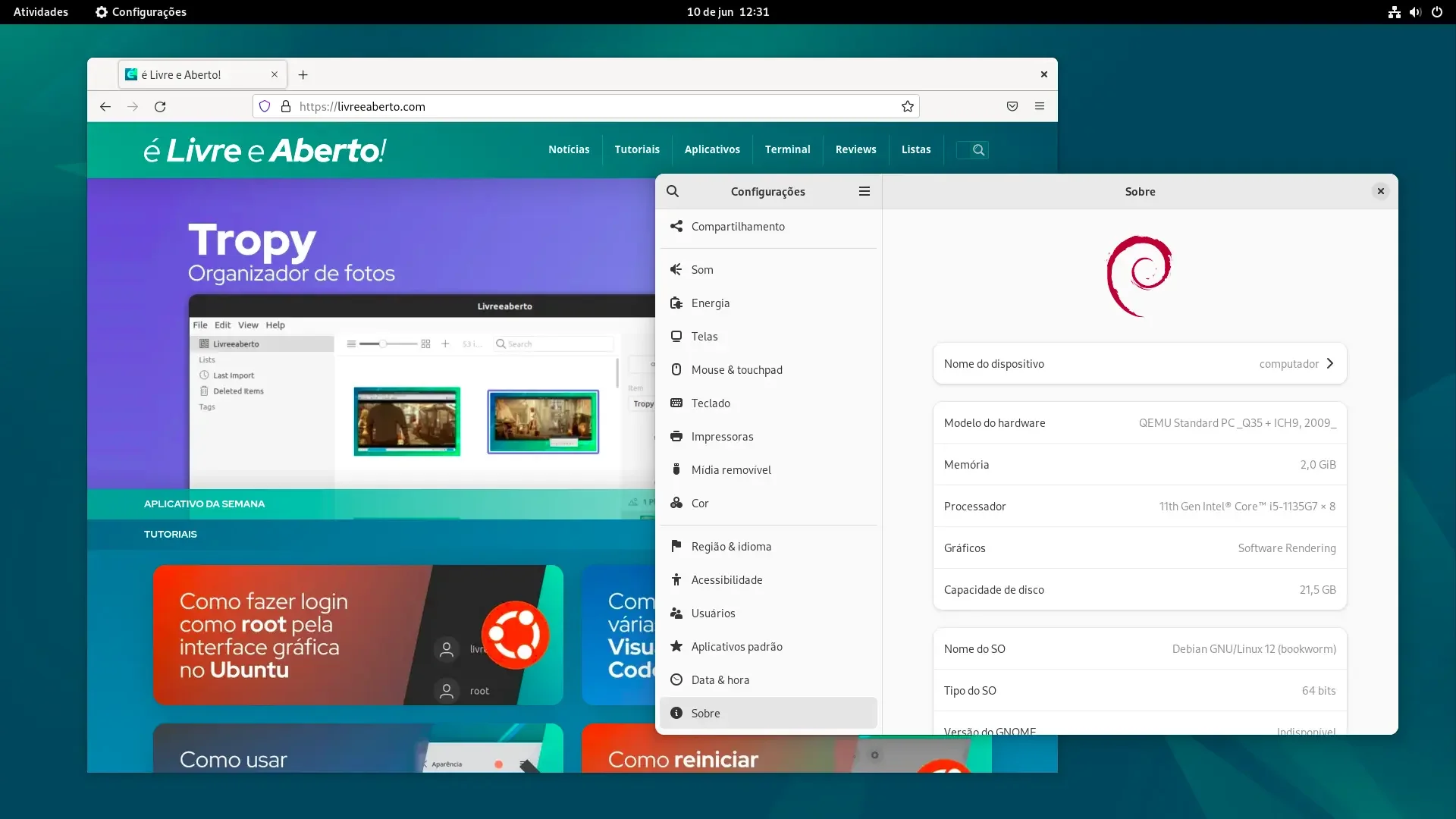Select the Sobre sidebar entry
1456x819 pixels.
tap(768, 714)
